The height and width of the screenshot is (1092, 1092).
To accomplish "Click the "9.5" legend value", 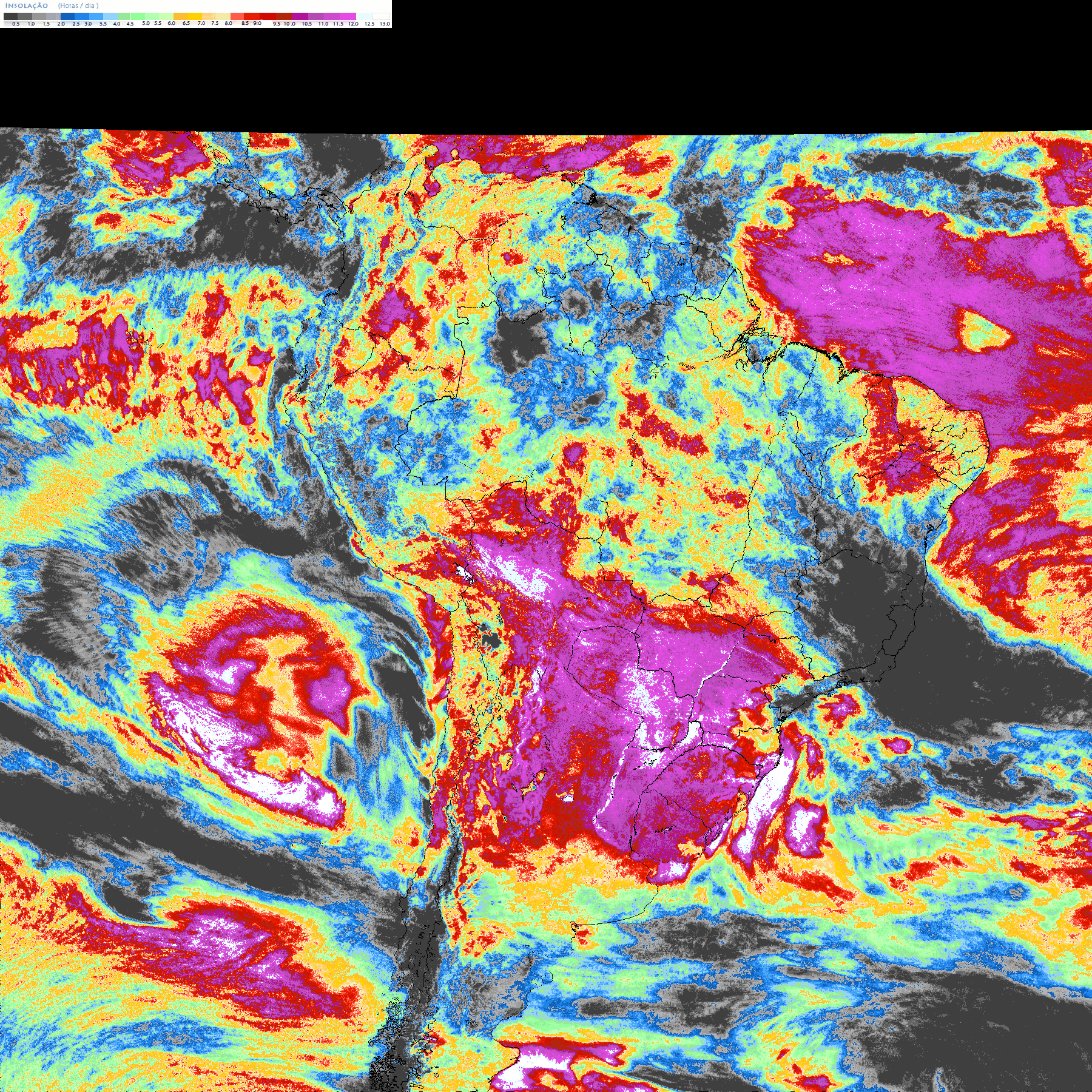I will pos(277,24).
